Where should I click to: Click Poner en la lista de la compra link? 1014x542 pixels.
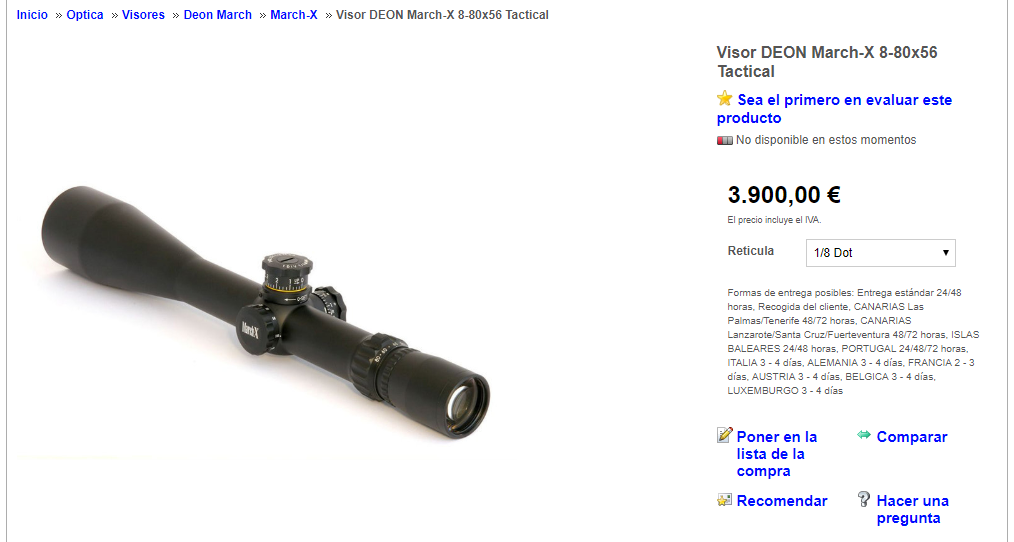tap(777, 454)
